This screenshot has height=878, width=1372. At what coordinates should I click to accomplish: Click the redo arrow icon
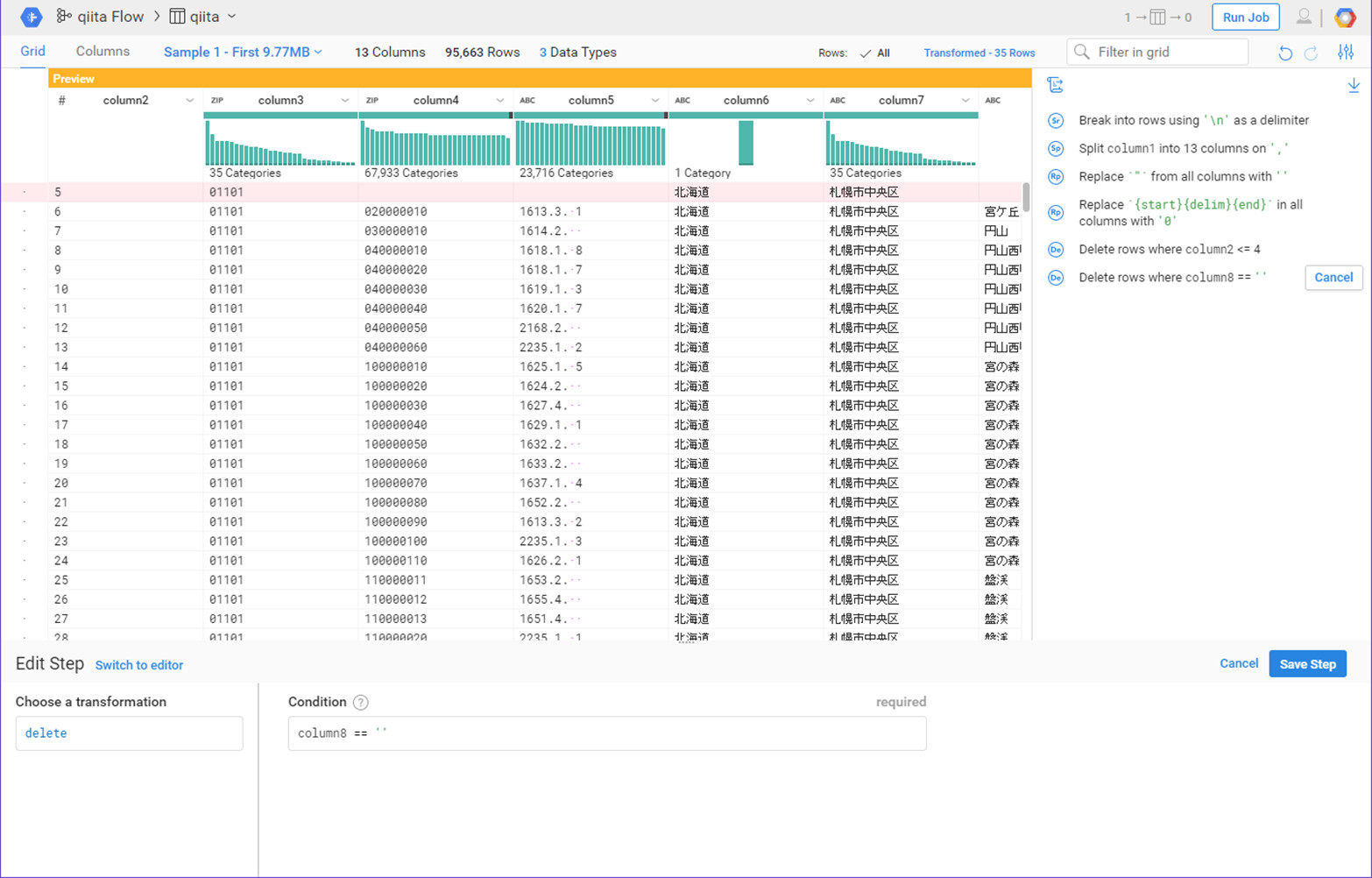click(x=1312, y=53)
